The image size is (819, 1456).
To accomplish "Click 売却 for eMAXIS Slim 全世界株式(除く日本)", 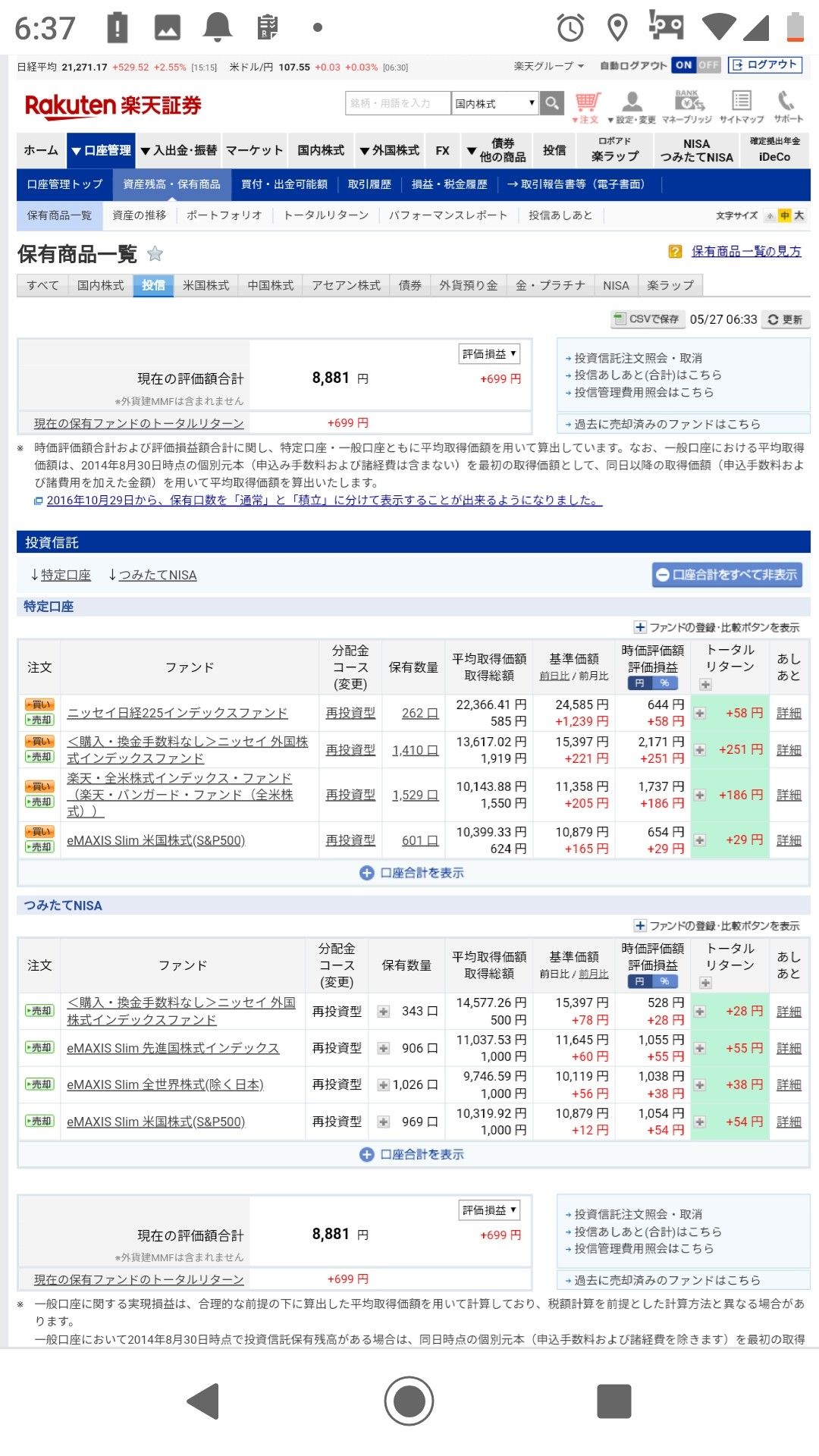I will [x=39, y=1084].
